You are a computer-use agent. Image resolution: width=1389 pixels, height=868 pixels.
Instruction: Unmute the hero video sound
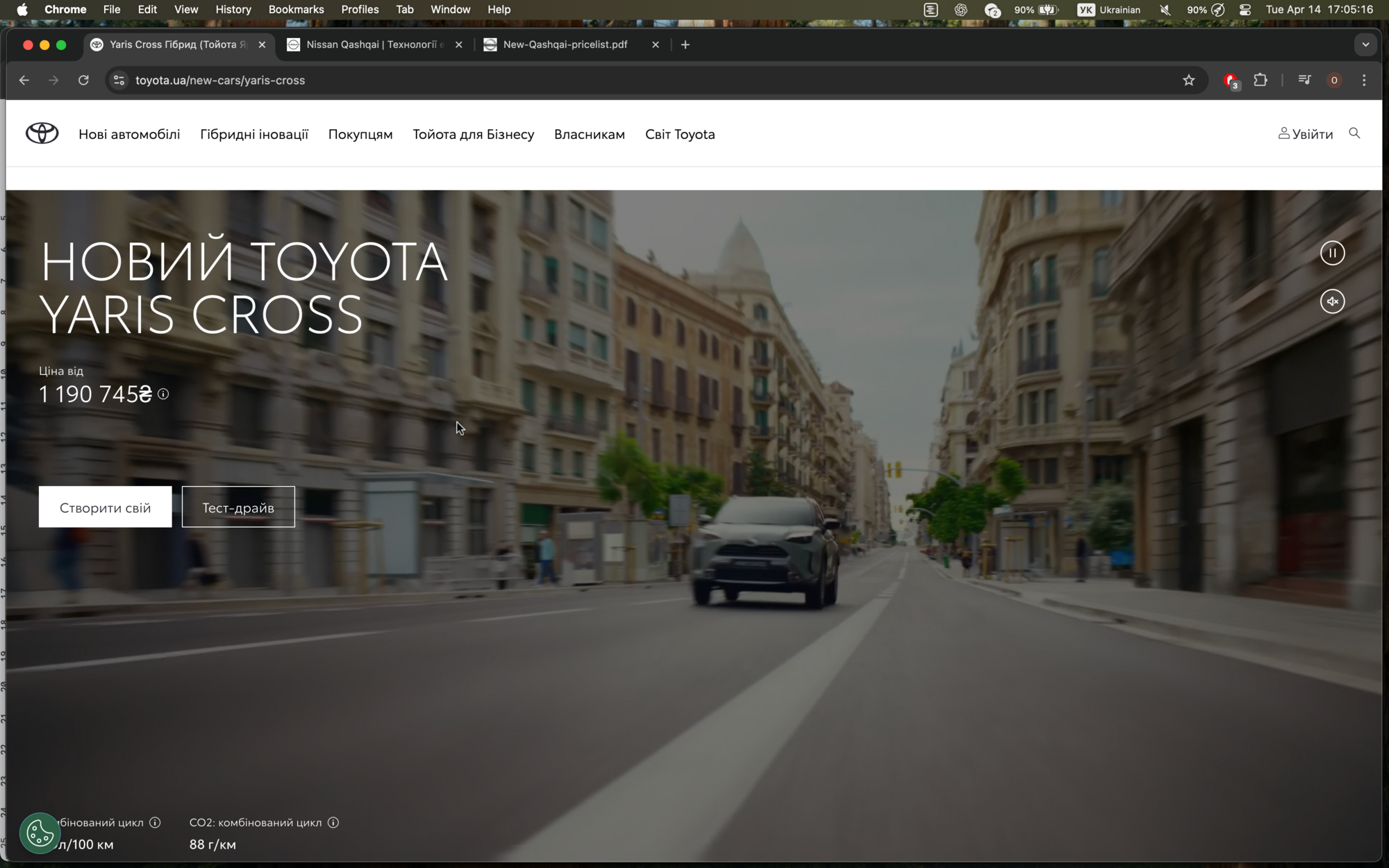point(1332,301)
